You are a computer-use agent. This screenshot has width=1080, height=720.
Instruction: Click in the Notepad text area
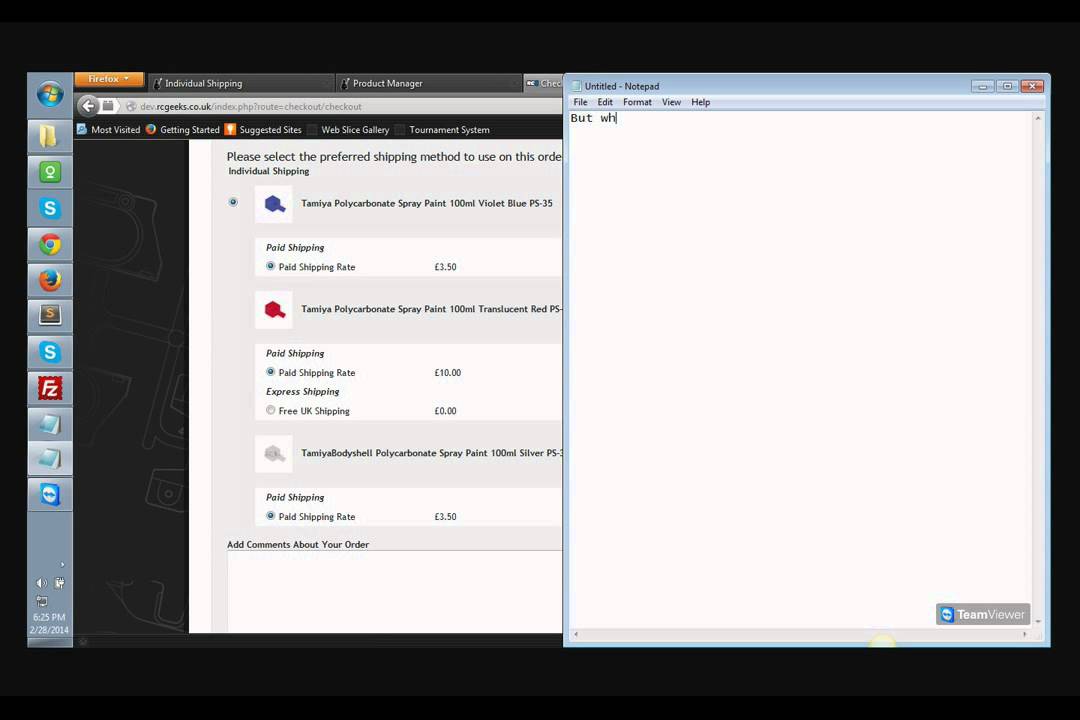point(800,369)
